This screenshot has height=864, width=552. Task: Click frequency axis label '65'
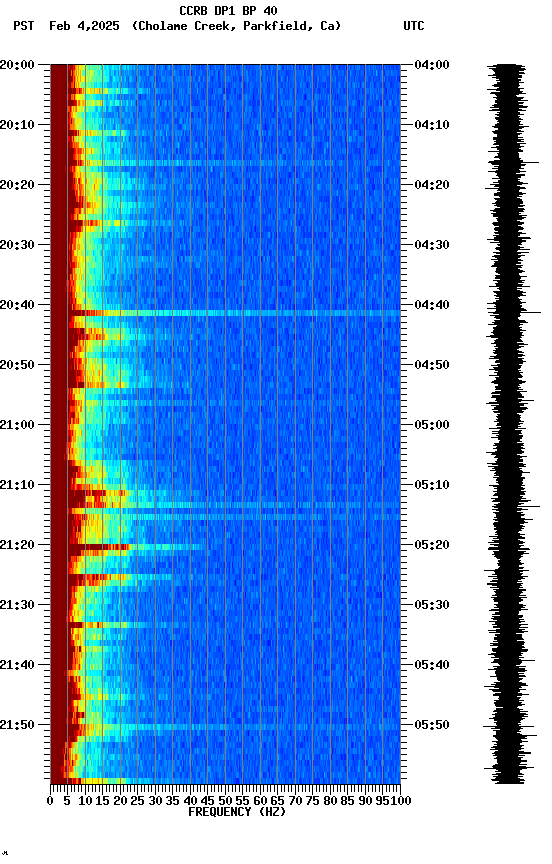278,801
